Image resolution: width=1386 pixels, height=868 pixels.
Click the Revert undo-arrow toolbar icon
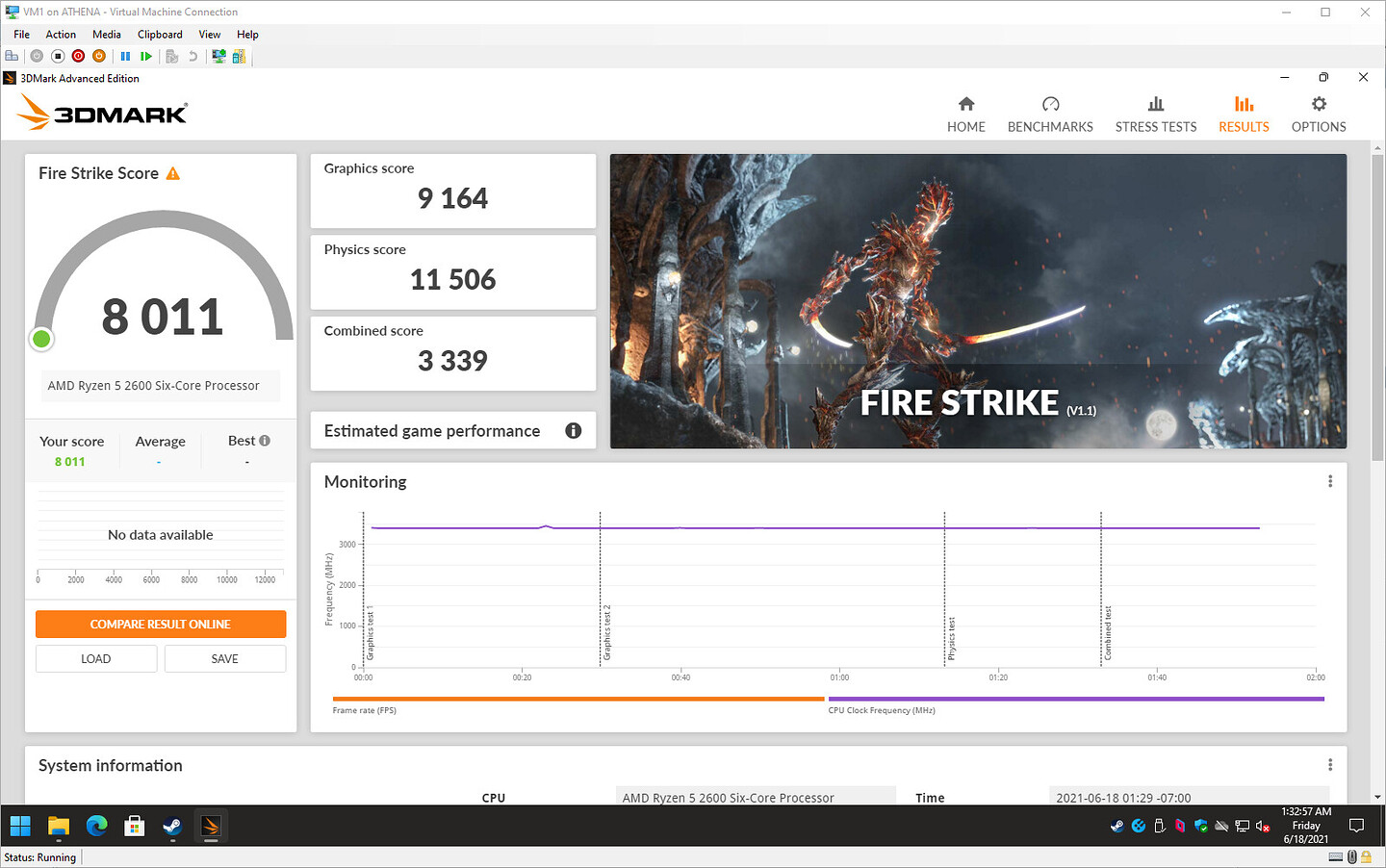[x=192, y=56]
